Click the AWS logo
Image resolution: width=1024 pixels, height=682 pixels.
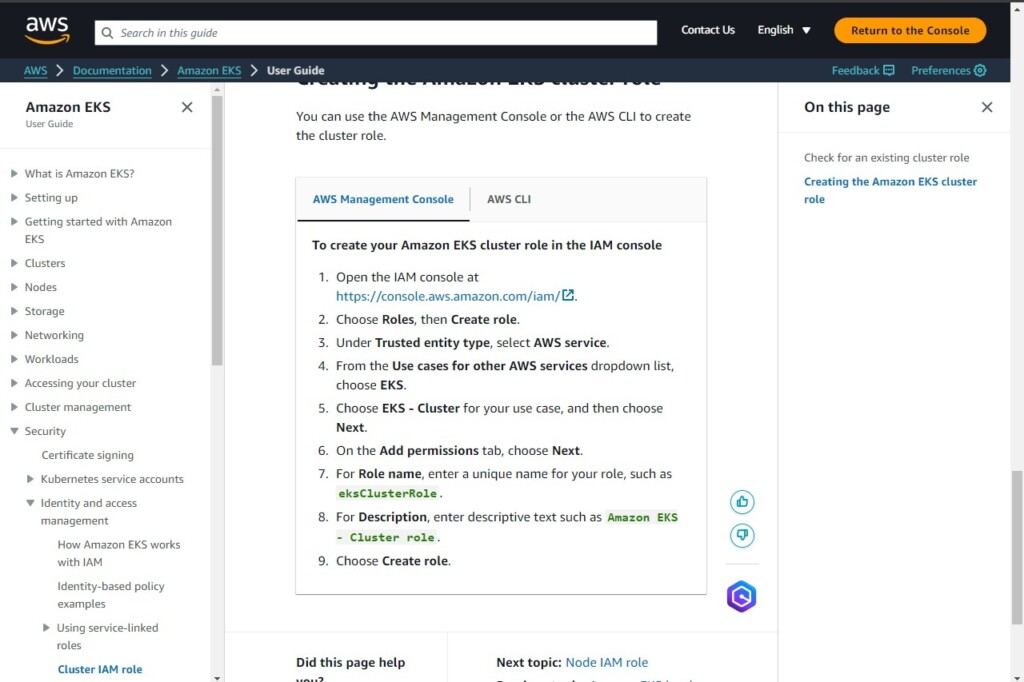point(47,30)
